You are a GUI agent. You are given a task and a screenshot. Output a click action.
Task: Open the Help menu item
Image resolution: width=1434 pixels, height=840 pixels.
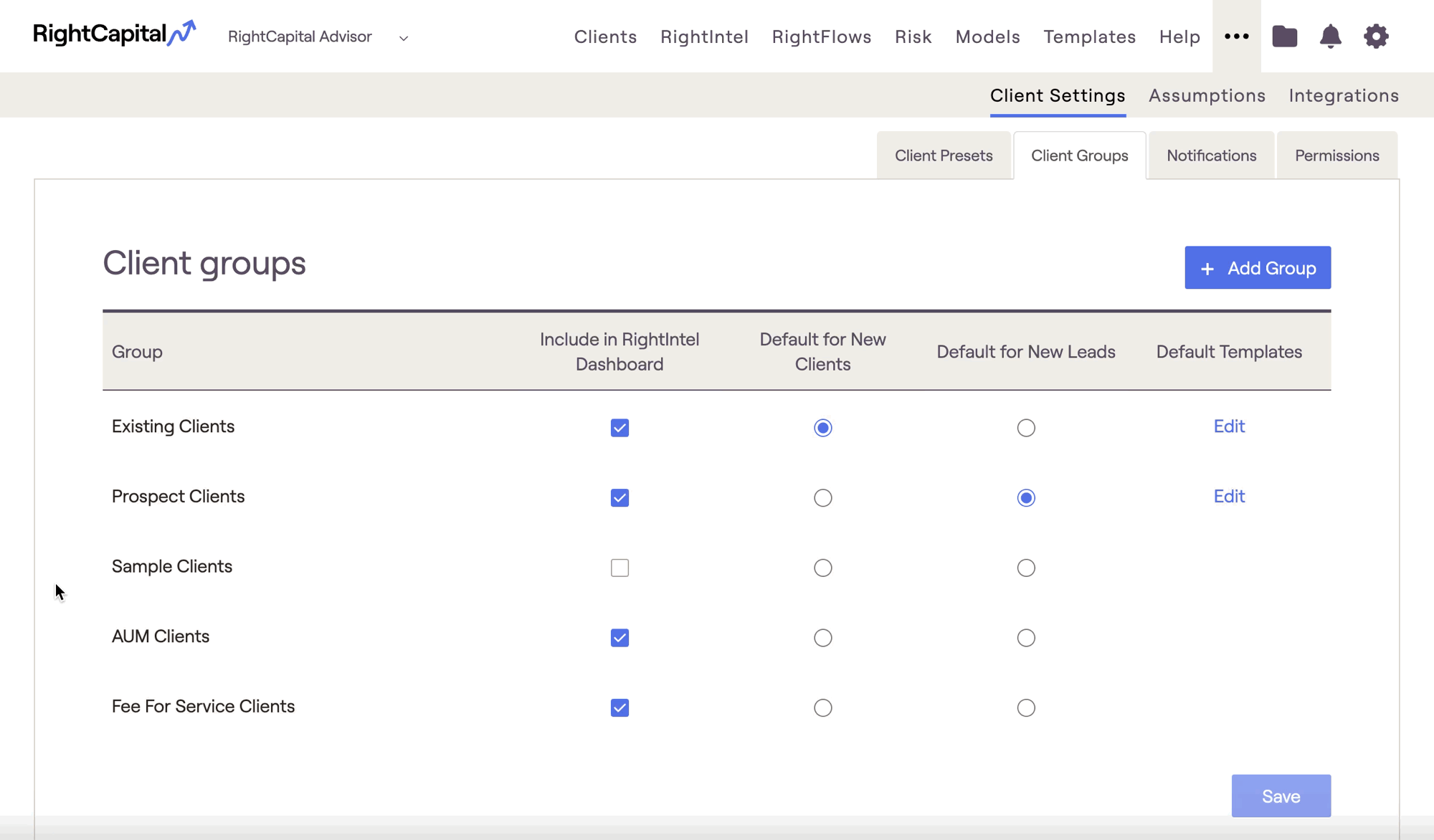point(1179,37)
